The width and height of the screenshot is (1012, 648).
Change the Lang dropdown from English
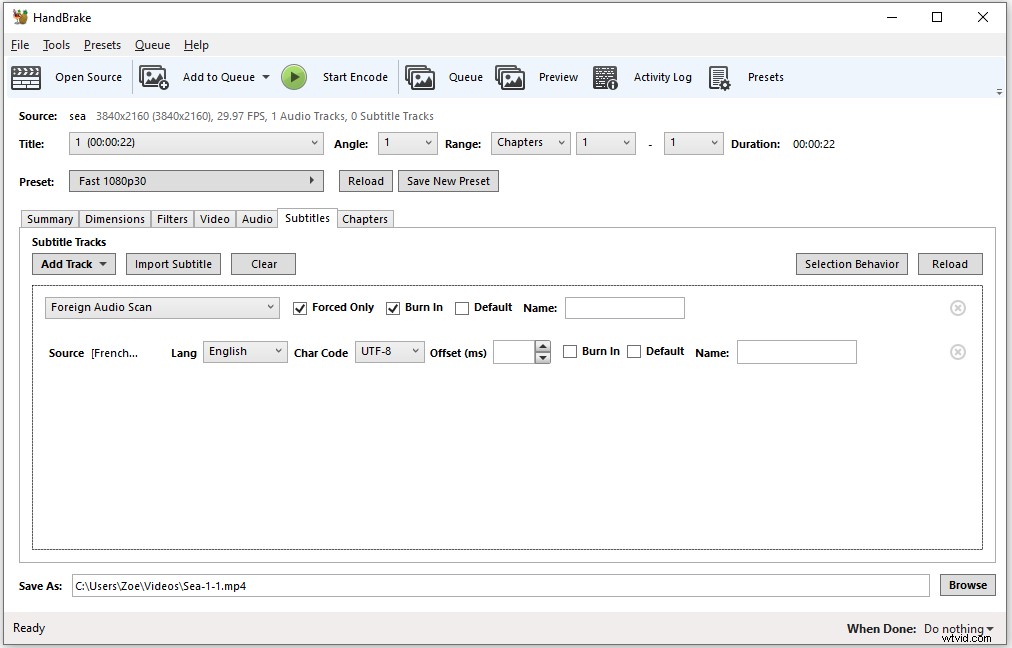coord(244,352)
